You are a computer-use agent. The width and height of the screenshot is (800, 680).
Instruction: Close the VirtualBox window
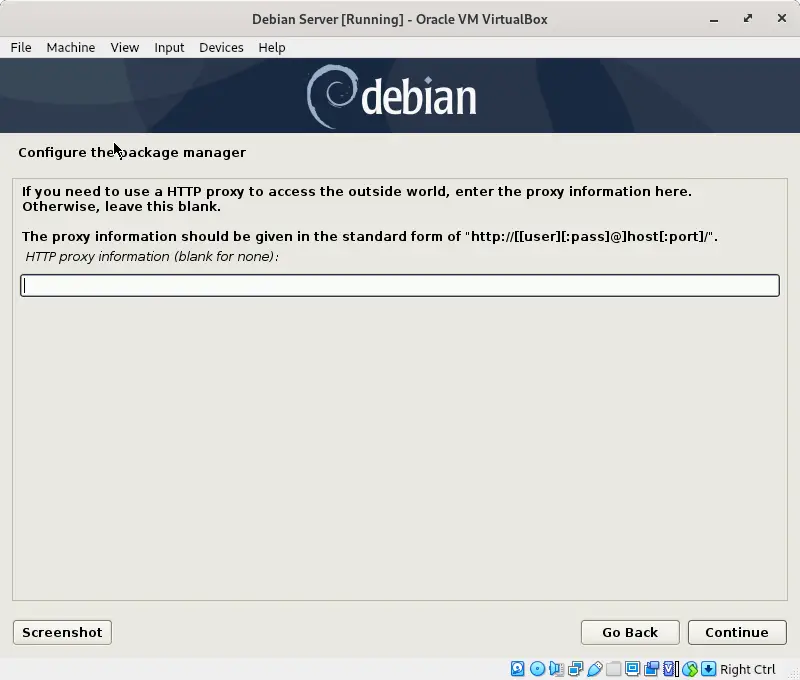pos(781,18)
